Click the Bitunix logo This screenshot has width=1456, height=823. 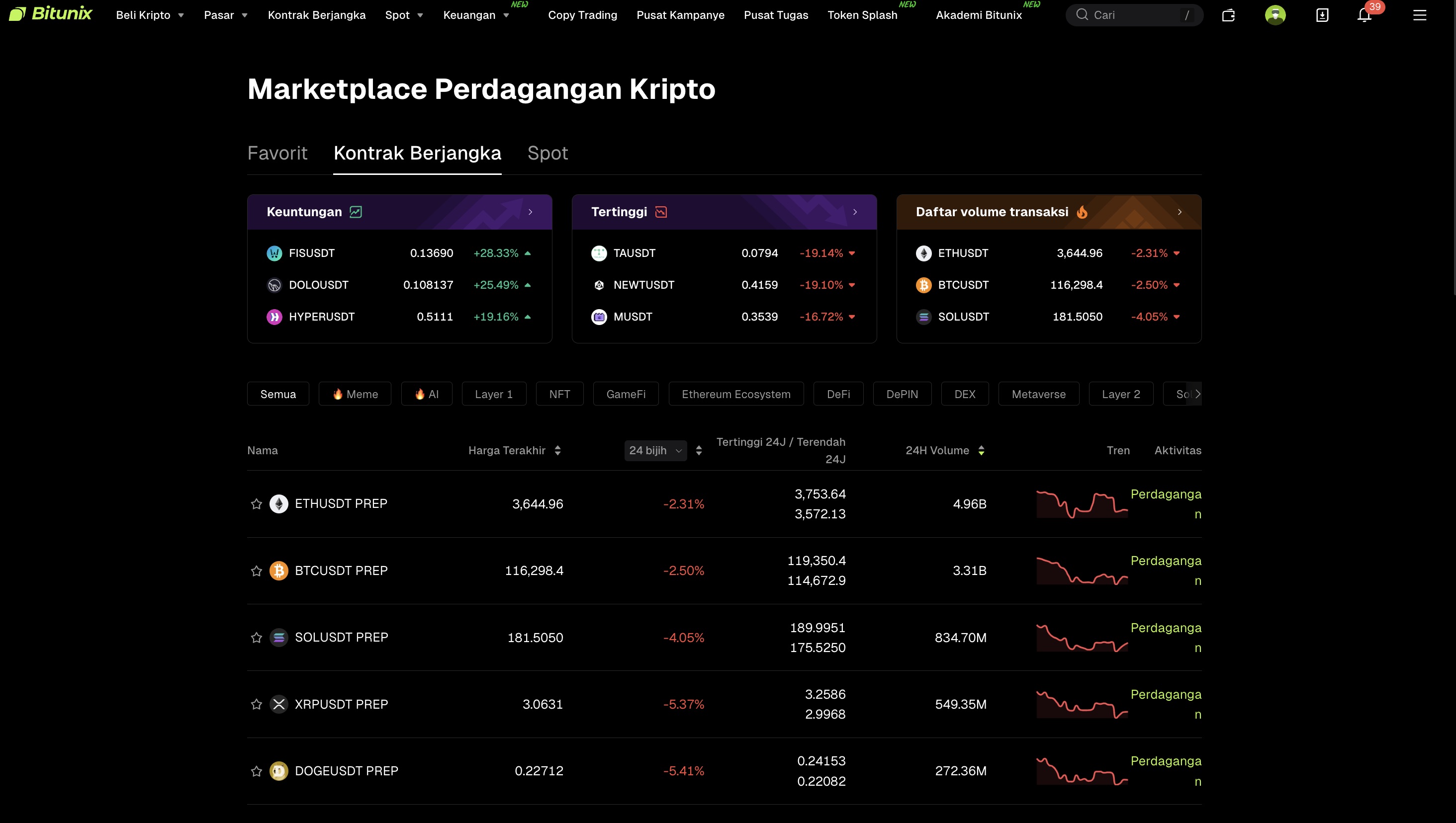point(50,14)
